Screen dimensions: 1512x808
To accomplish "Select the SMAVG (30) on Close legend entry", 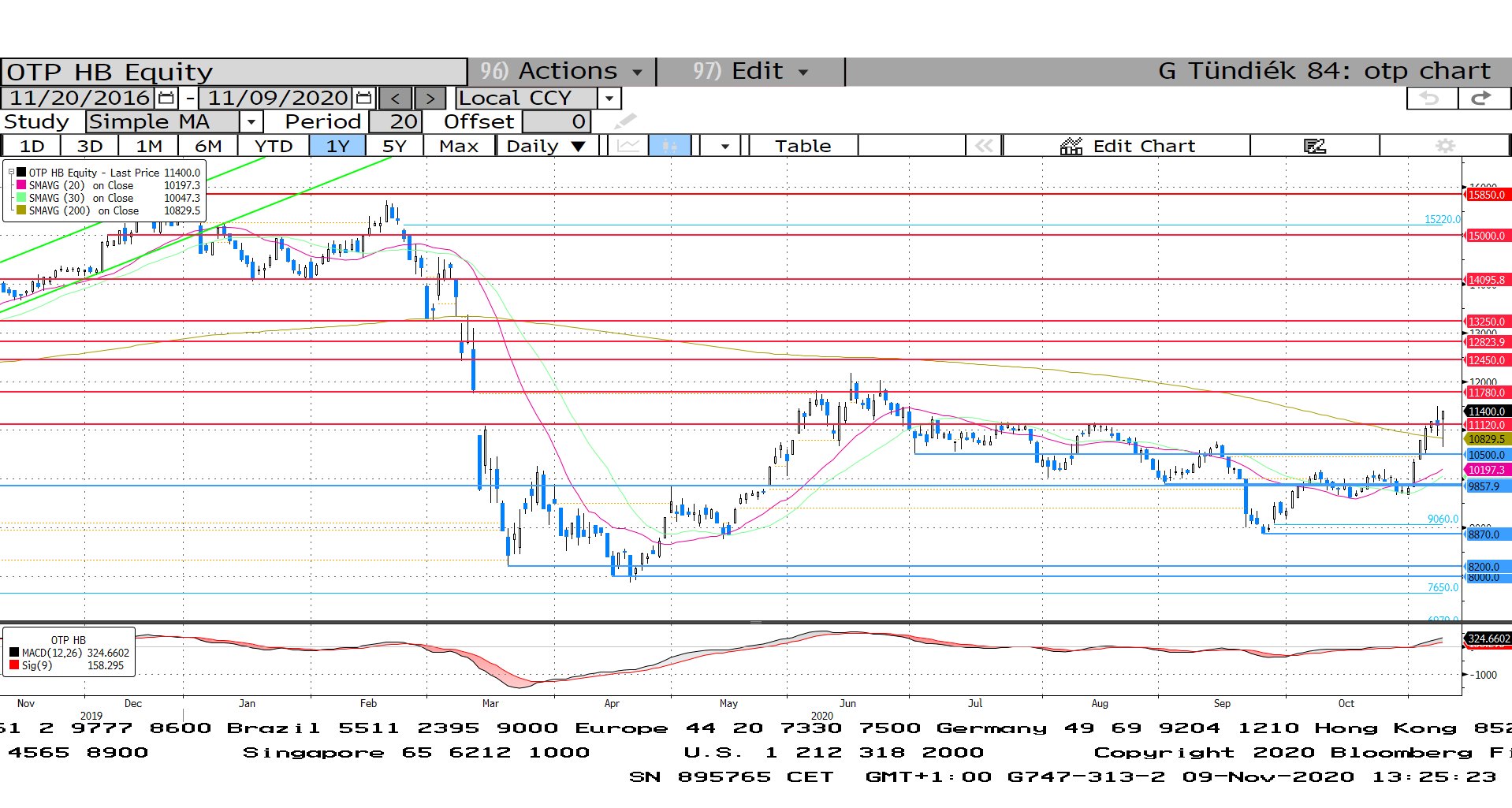I will [x=108, y=198].
